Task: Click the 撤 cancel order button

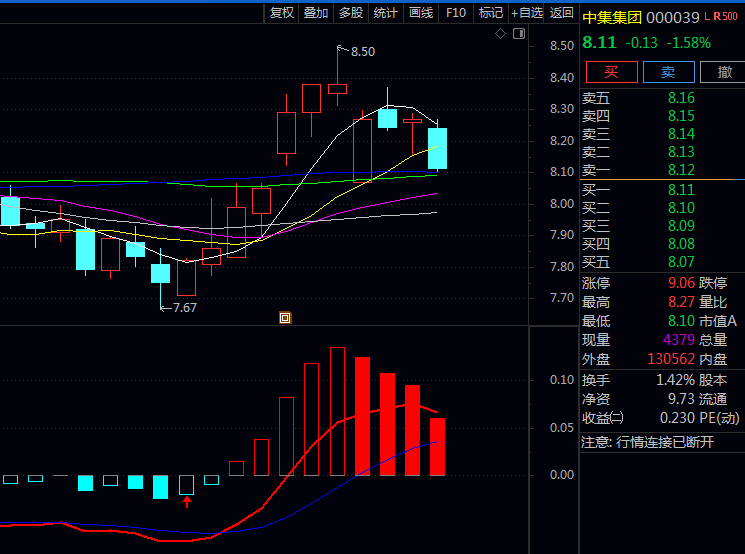Action: pos(723,72)
